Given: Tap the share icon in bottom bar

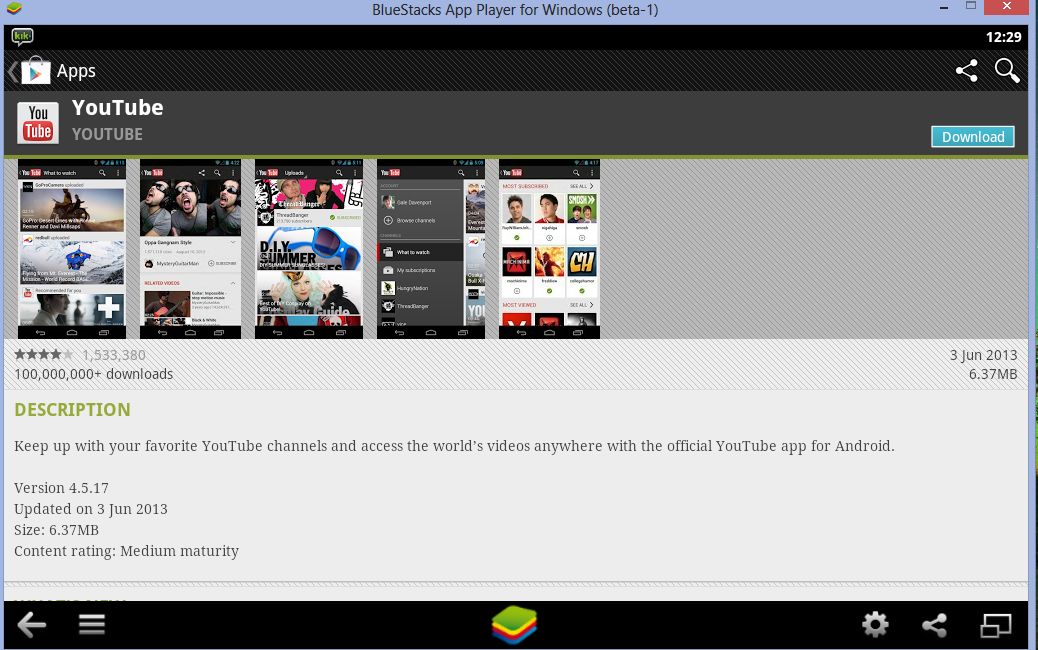Looking at the screenshot, I should pyautogui.click(x=935, y=625).
